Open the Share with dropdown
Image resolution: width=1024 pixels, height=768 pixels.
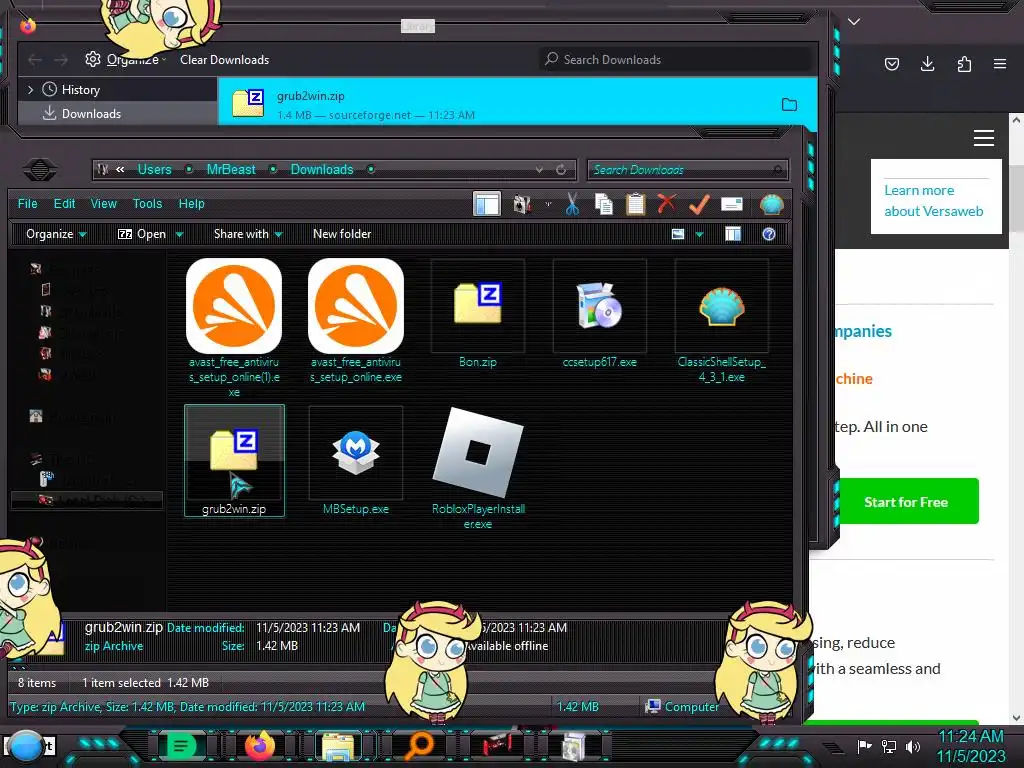248,234
